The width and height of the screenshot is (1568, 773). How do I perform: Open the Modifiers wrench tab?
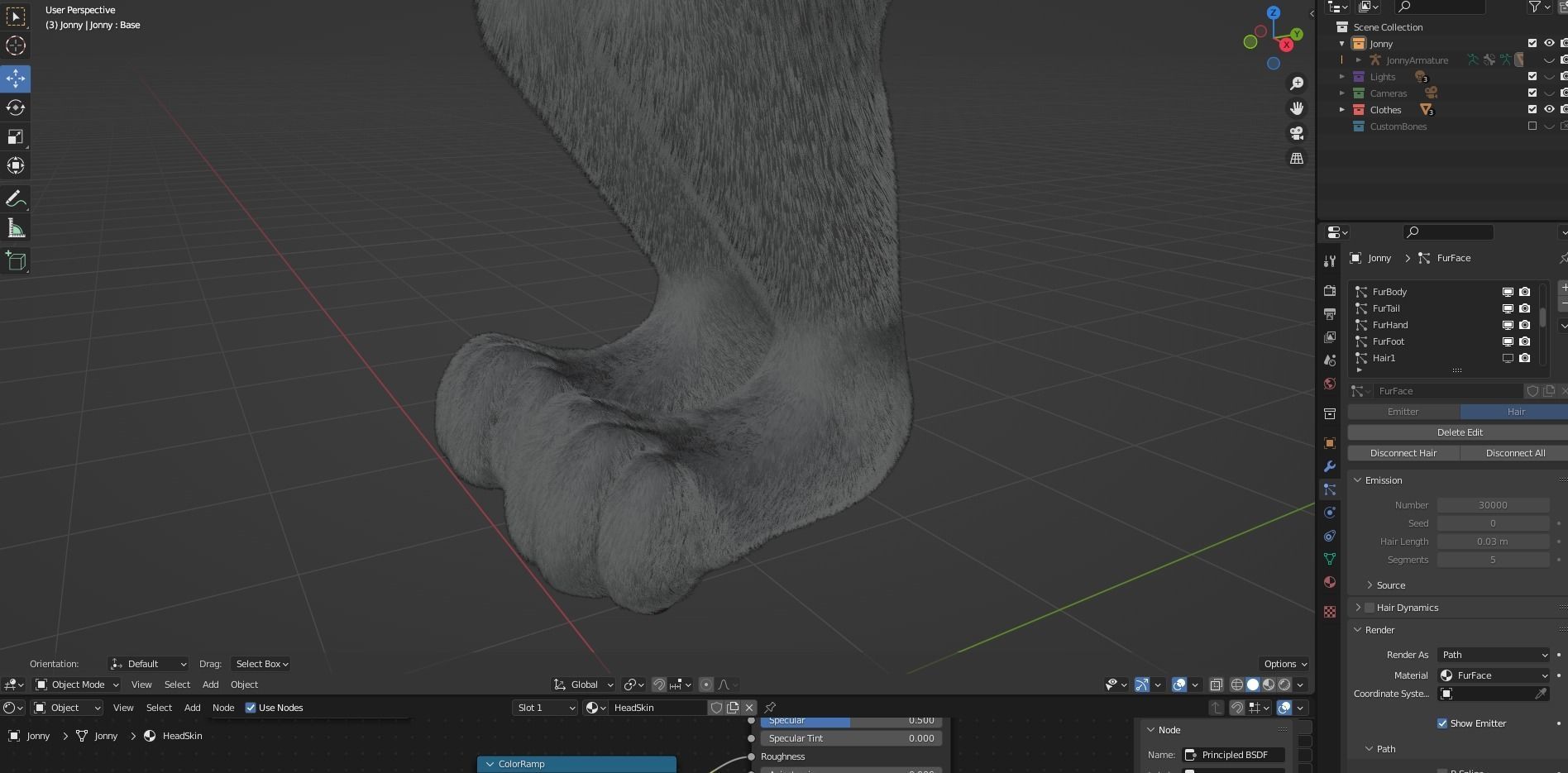pyautogui.click(x=1330, y=466)
